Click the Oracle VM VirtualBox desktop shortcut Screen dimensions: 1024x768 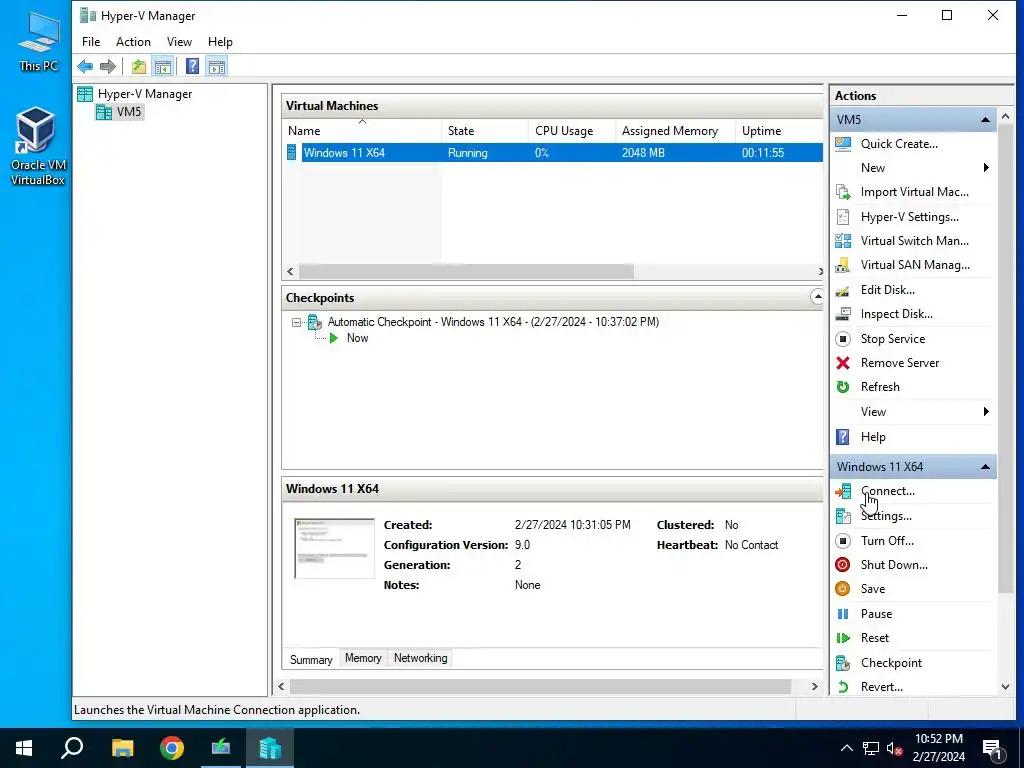click(37, 146)
